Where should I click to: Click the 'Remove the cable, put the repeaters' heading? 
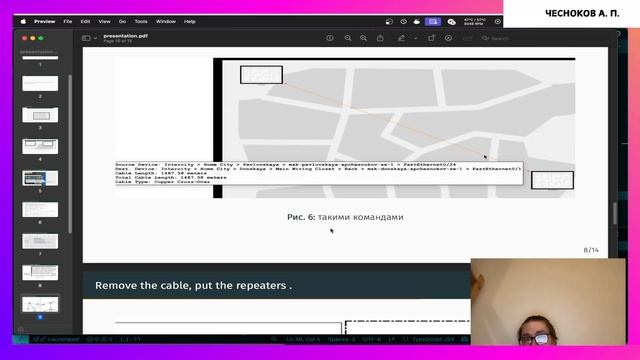[x=193, y=285]
